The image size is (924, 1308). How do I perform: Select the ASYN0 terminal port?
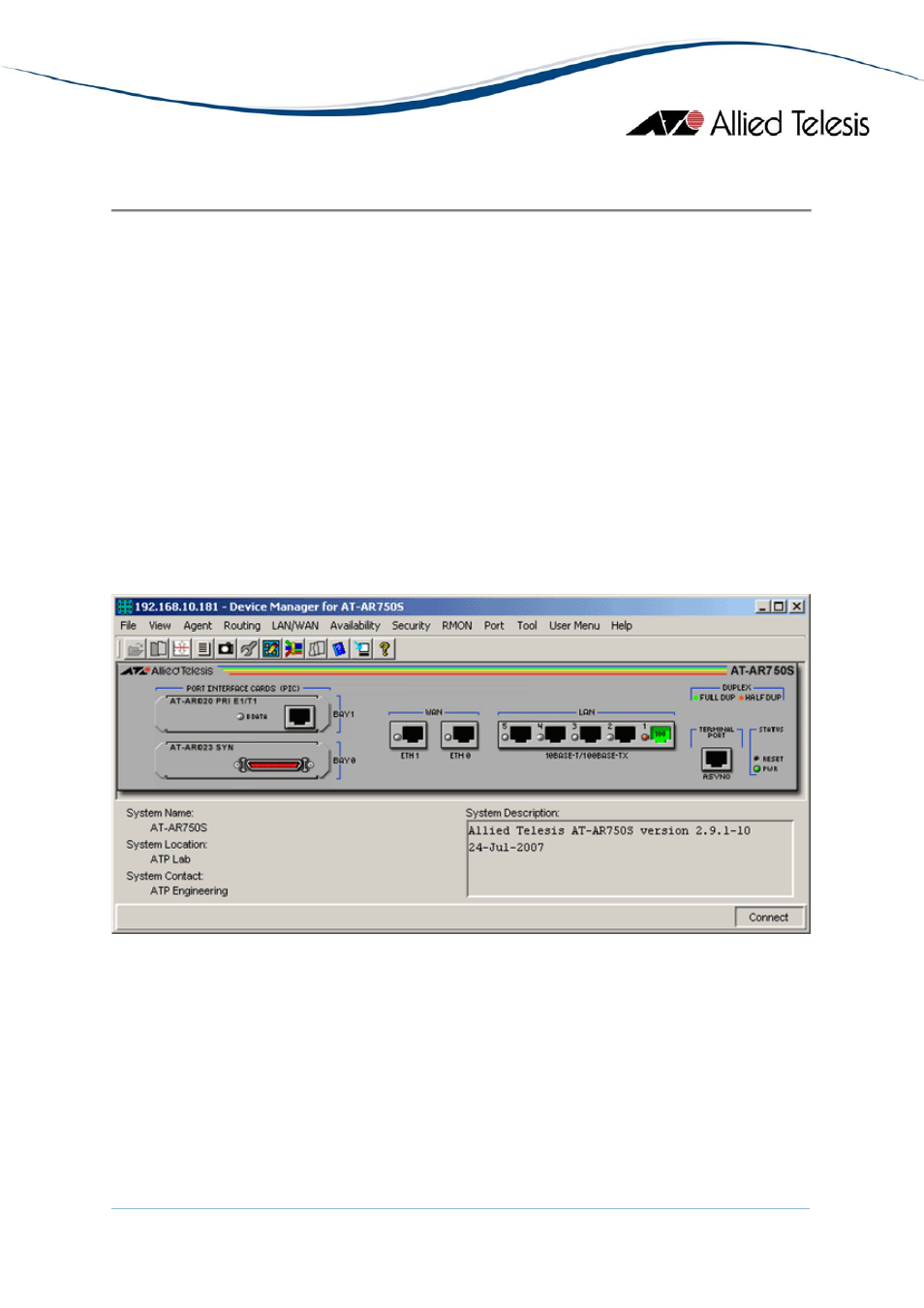(717, 760)
